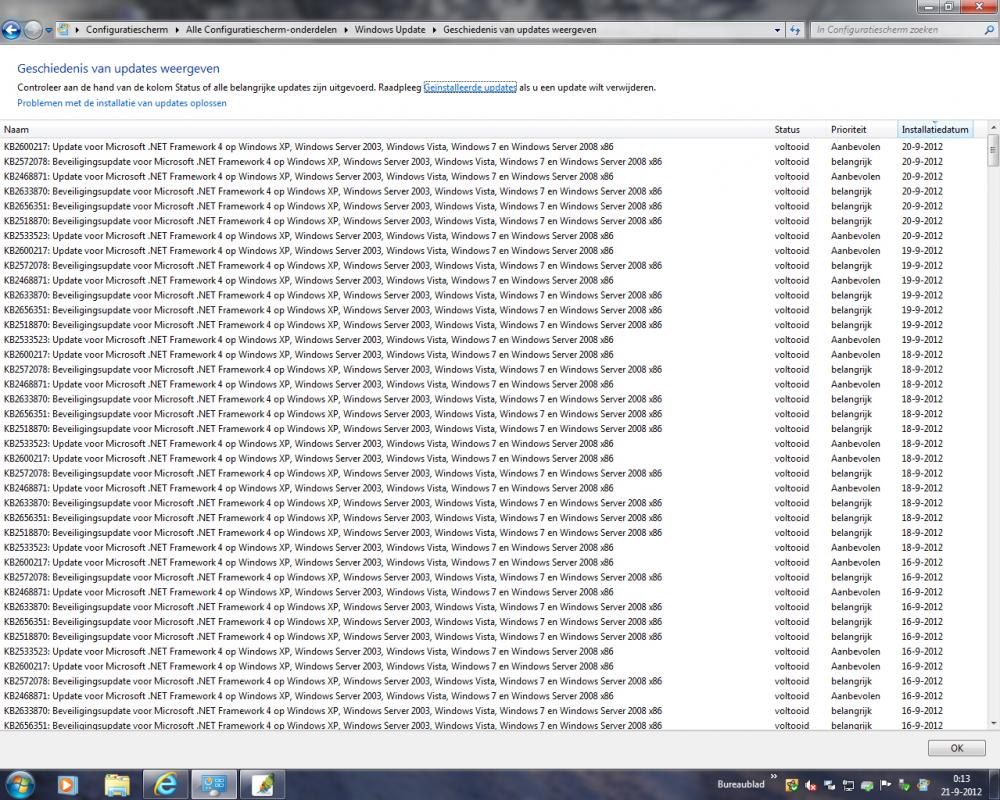Open 'Problemen met de installatie van updates oplossen'
Viewport: 1000px width, 800px height.
tap(122, 103)
